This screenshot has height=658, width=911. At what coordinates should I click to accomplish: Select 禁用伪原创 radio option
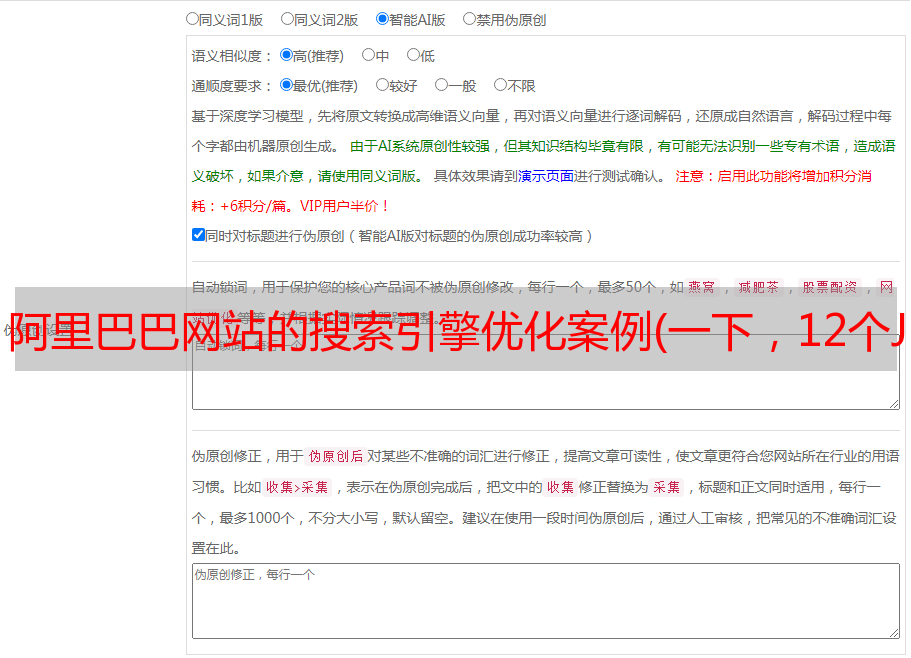coord(469,19)
